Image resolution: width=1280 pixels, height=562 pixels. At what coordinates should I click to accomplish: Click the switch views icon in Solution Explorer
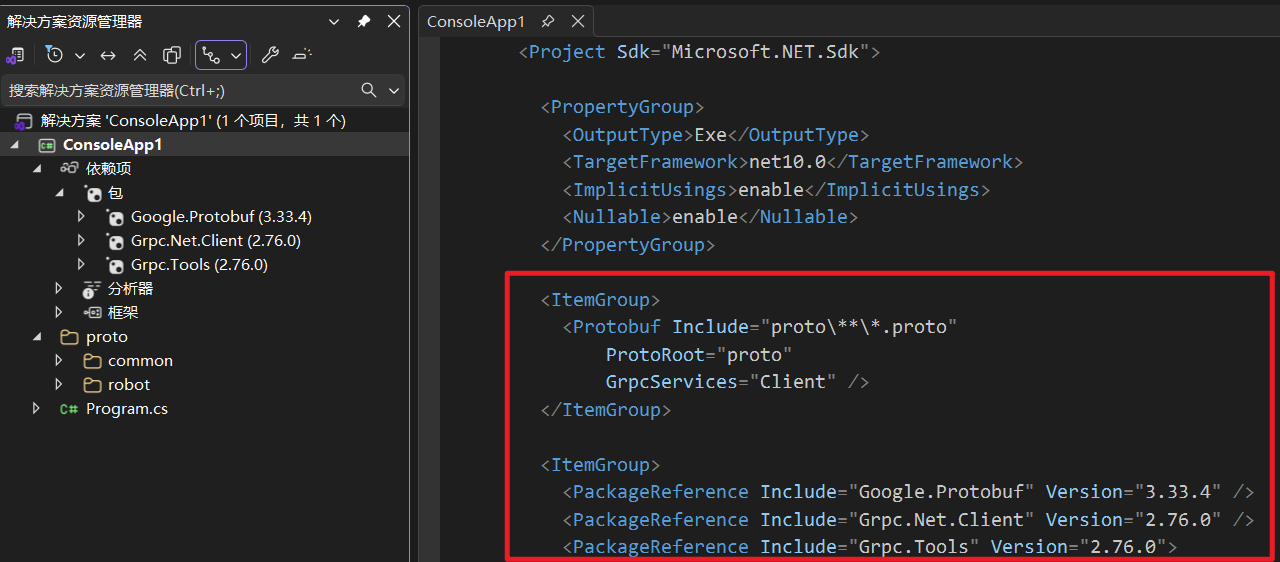(x=16, y=55)
